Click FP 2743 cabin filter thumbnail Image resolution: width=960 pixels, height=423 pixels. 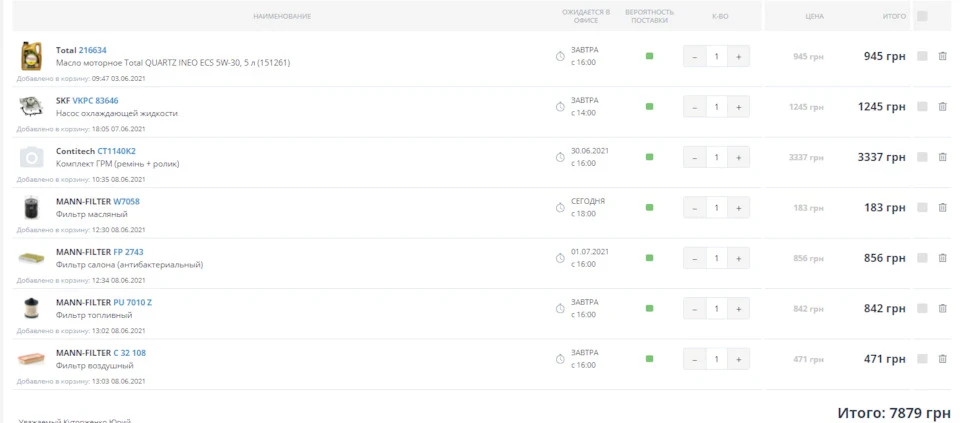click(x=31, y=258)
